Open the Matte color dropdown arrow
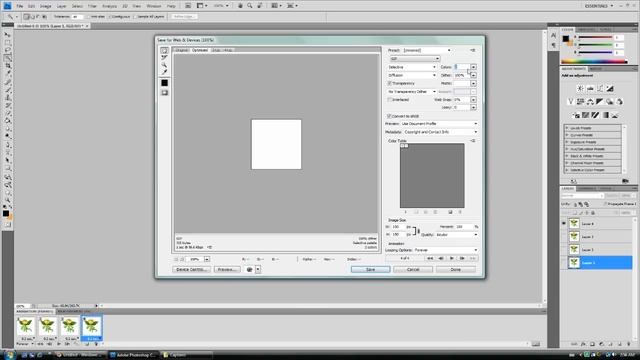This screenshot has height=360, width=640. [473, 83]
